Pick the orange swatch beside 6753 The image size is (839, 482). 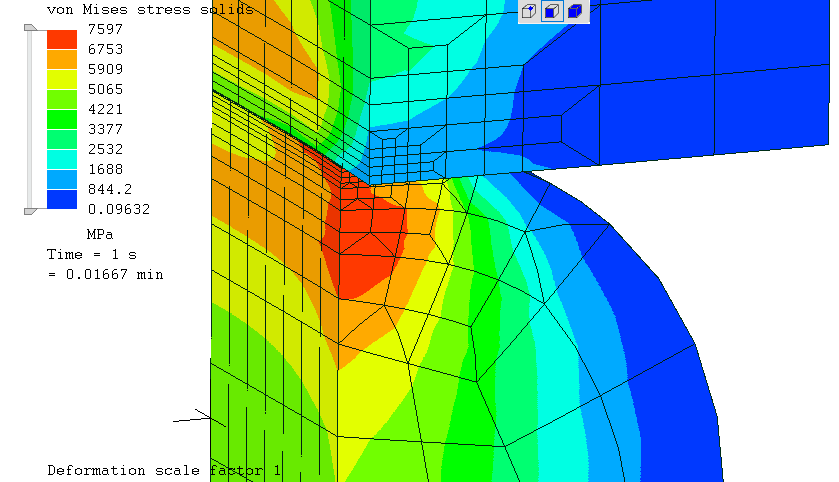pyautogui.click(x=62, y=59)
